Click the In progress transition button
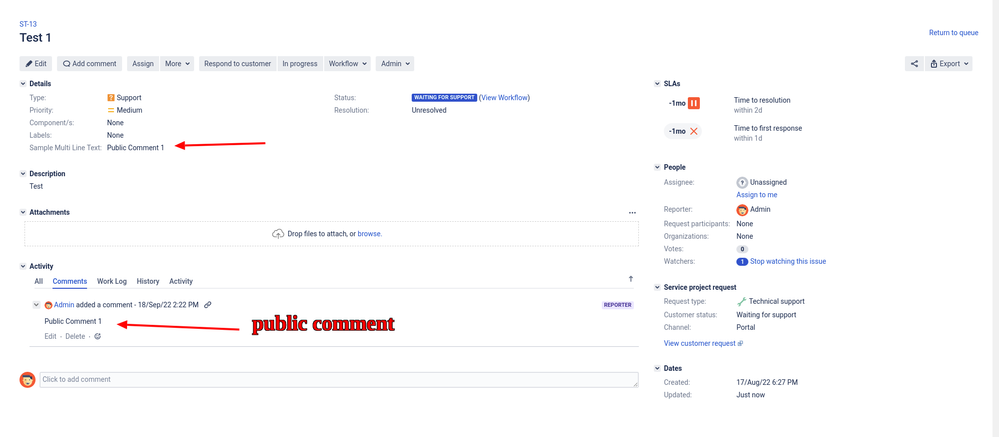This screenshot has height=437, width=999. (x=299, y=64)
